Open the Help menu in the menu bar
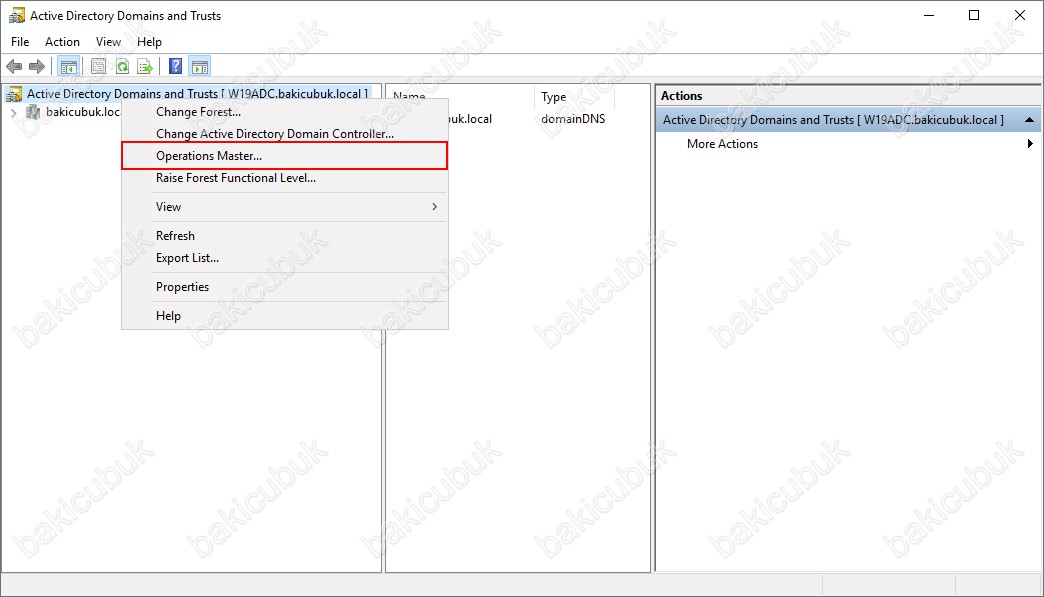 point(149,42)
